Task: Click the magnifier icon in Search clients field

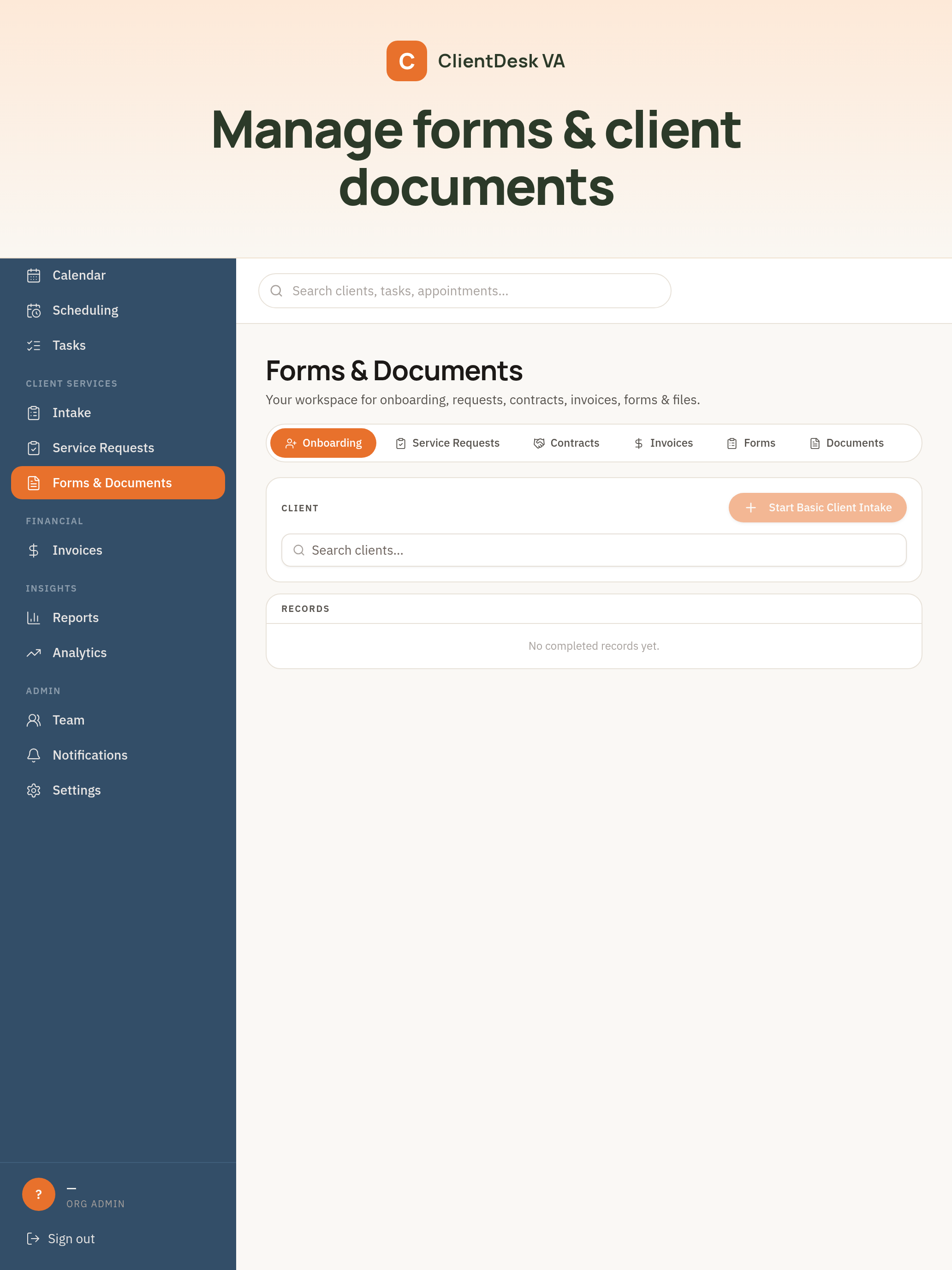Action: coord(299,550)
